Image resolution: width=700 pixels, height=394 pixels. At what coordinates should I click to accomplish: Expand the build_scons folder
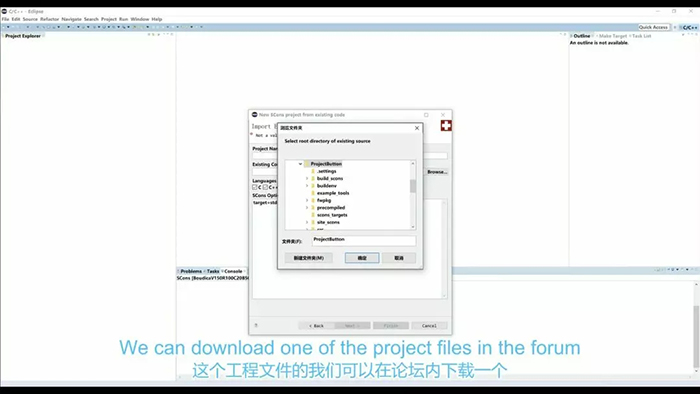(x=307, y=178)
